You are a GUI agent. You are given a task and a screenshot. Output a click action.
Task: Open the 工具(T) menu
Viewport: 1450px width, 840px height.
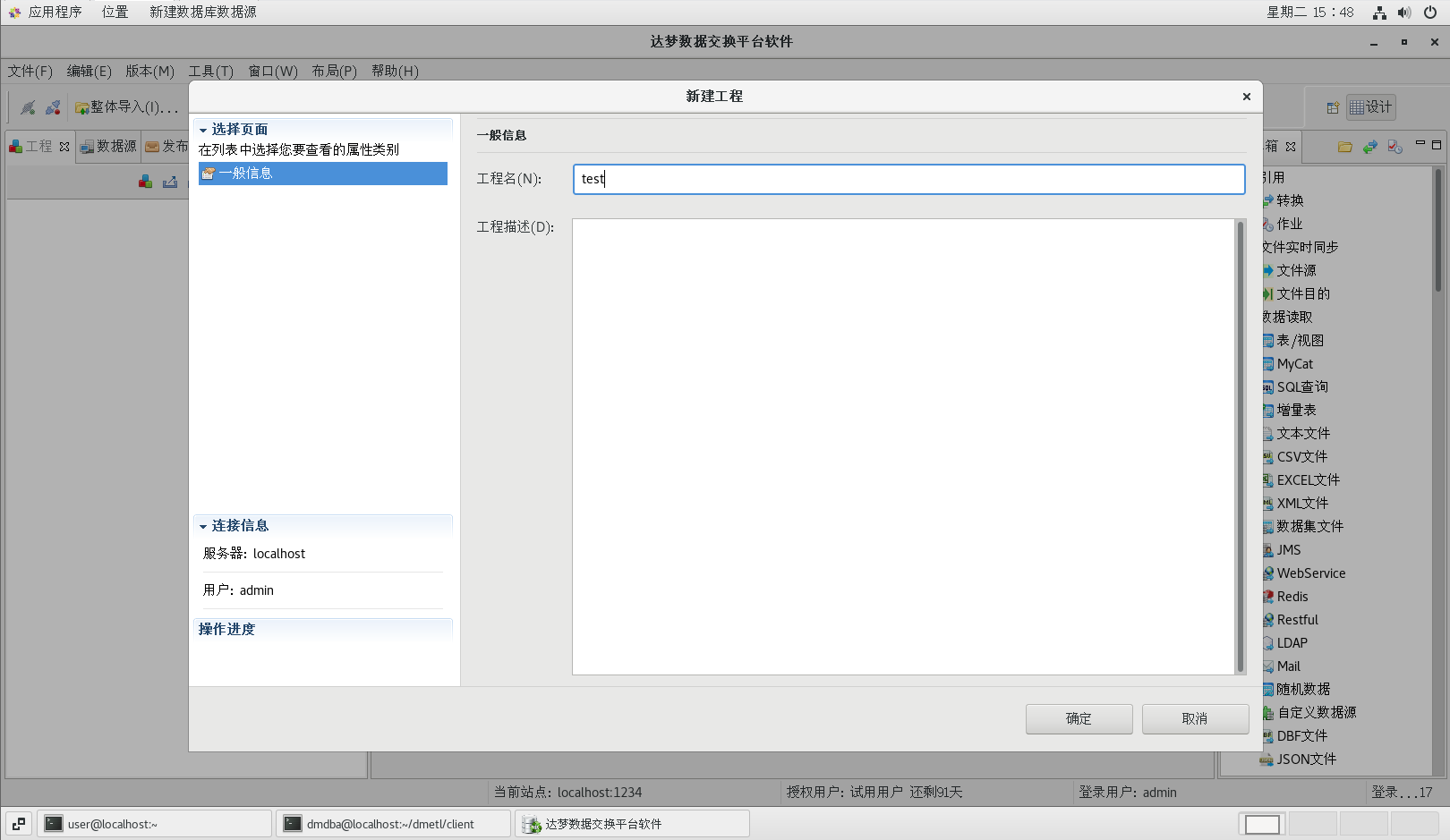point(210,71)
